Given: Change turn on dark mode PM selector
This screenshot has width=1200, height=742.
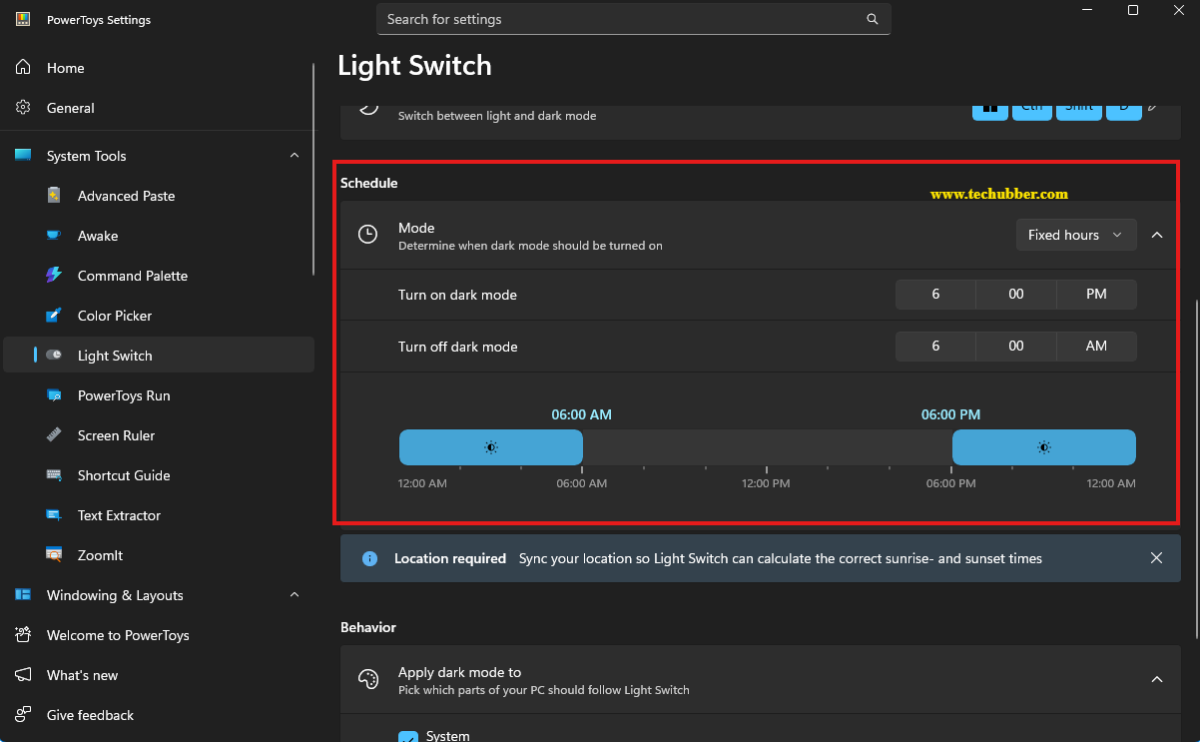Looking at the screenshot, I should (x=1097, y=295).
